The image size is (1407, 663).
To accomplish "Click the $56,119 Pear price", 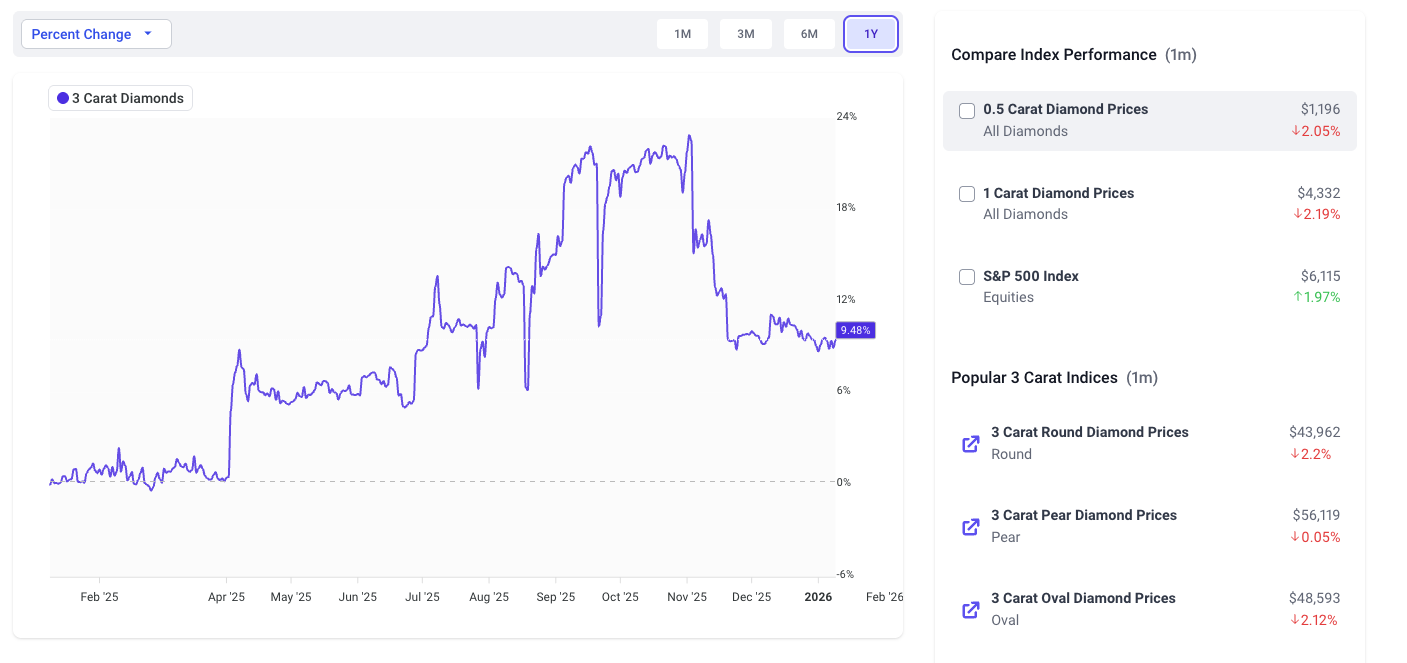I will point(1316,515).
